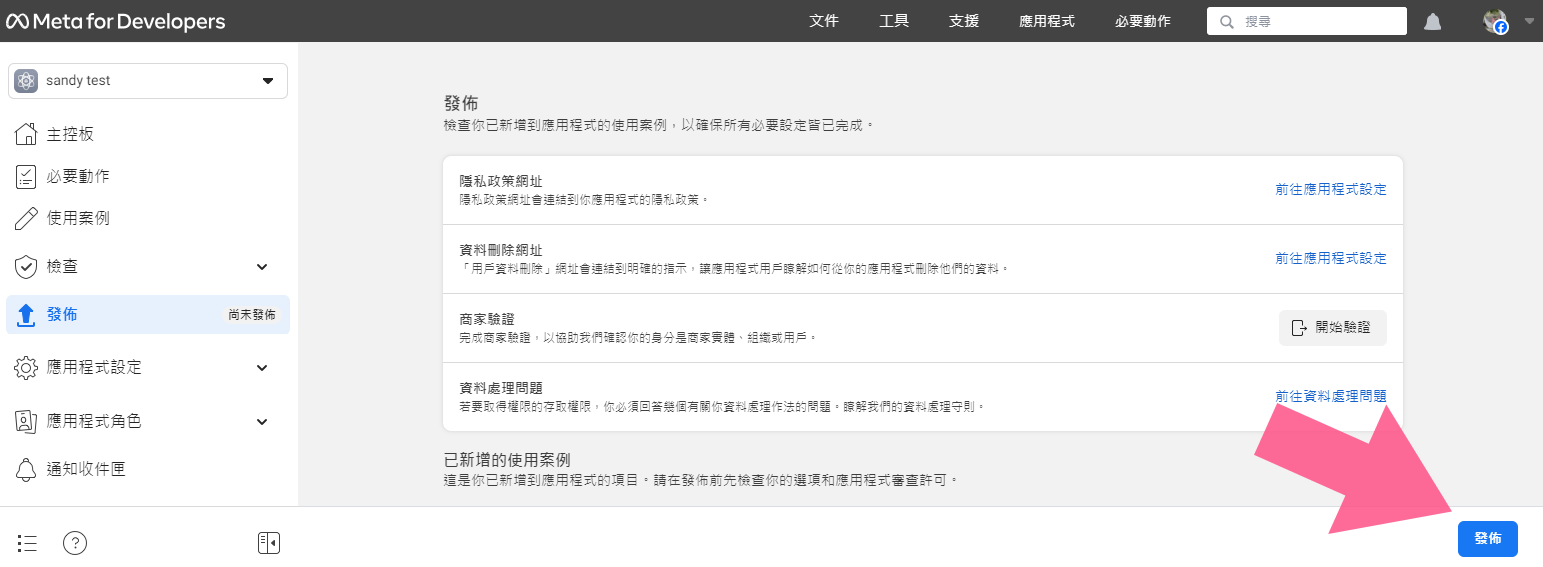Open the account arrow beside the avatar

(1529, 21)
